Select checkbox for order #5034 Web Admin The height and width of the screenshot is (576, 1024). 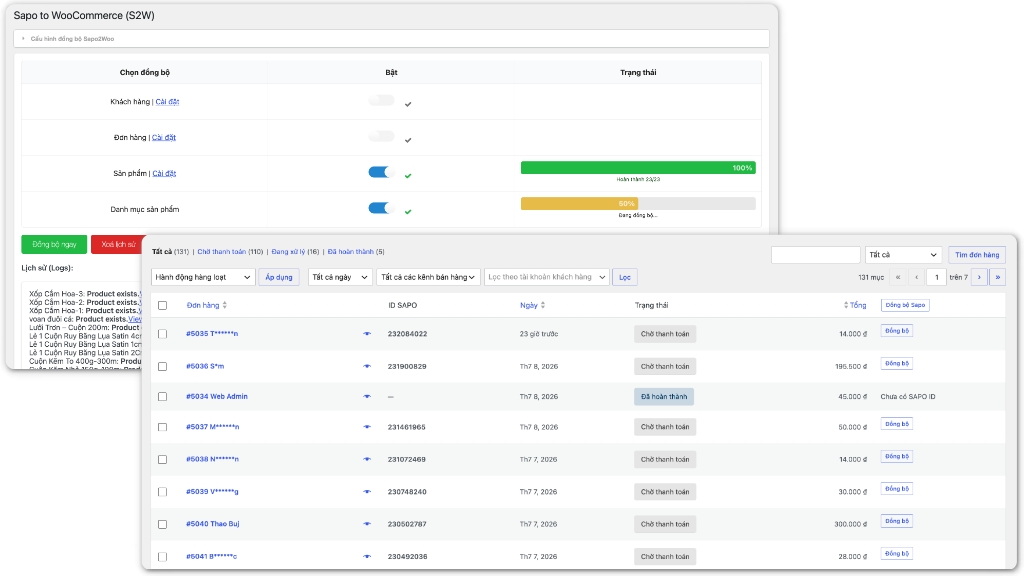[x=163, y=396]
